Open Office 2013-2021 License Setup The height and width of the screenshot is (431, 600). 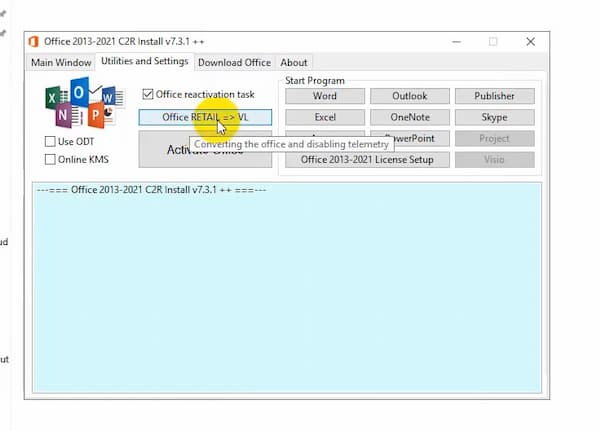point(367,160)
